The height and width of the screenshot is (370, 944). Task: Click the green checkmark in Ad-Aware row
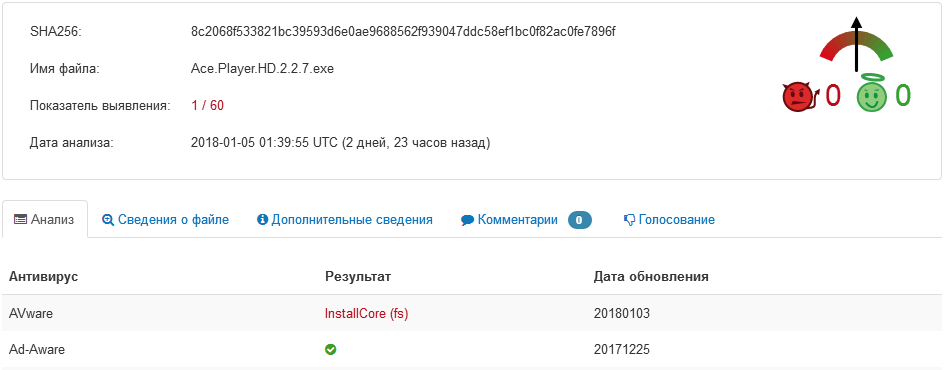coord(330,349)
